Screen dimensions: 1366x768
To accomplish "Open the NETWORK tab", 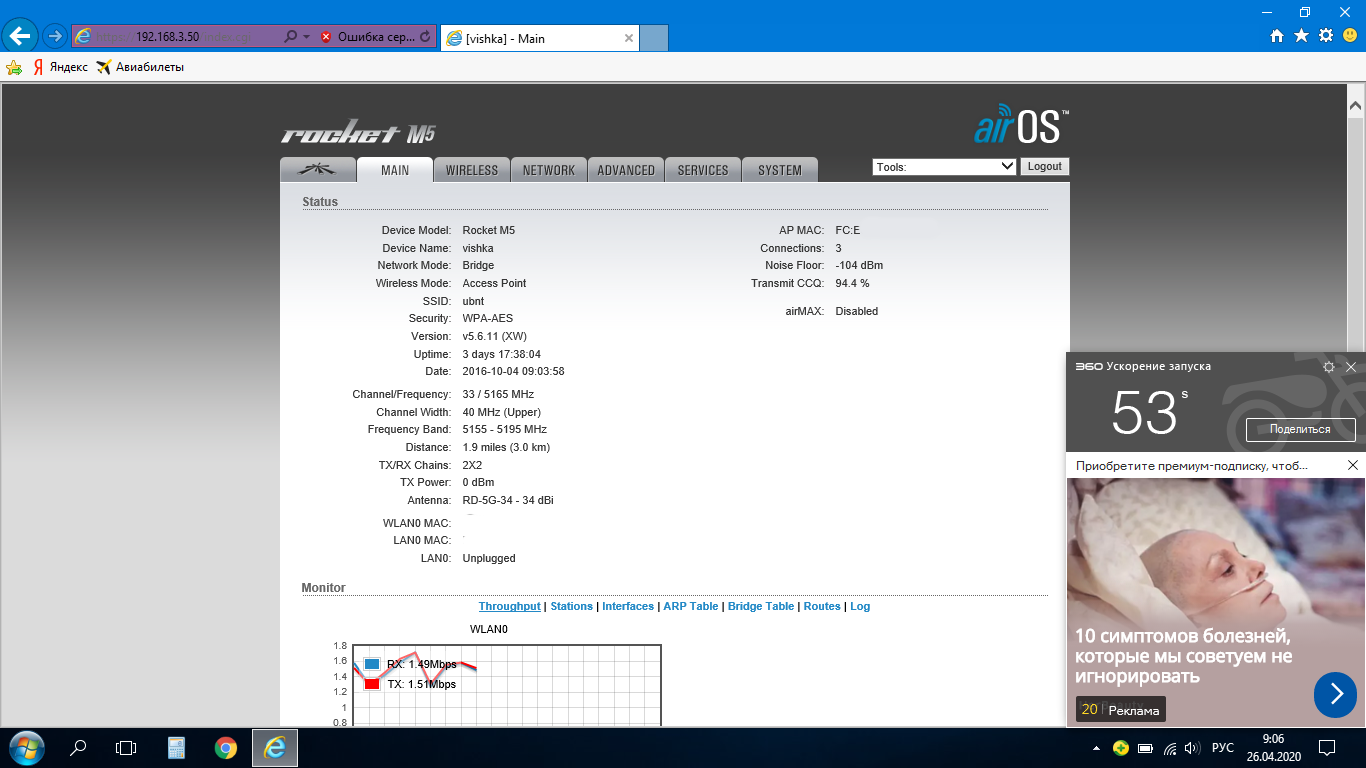I will 549,170.
